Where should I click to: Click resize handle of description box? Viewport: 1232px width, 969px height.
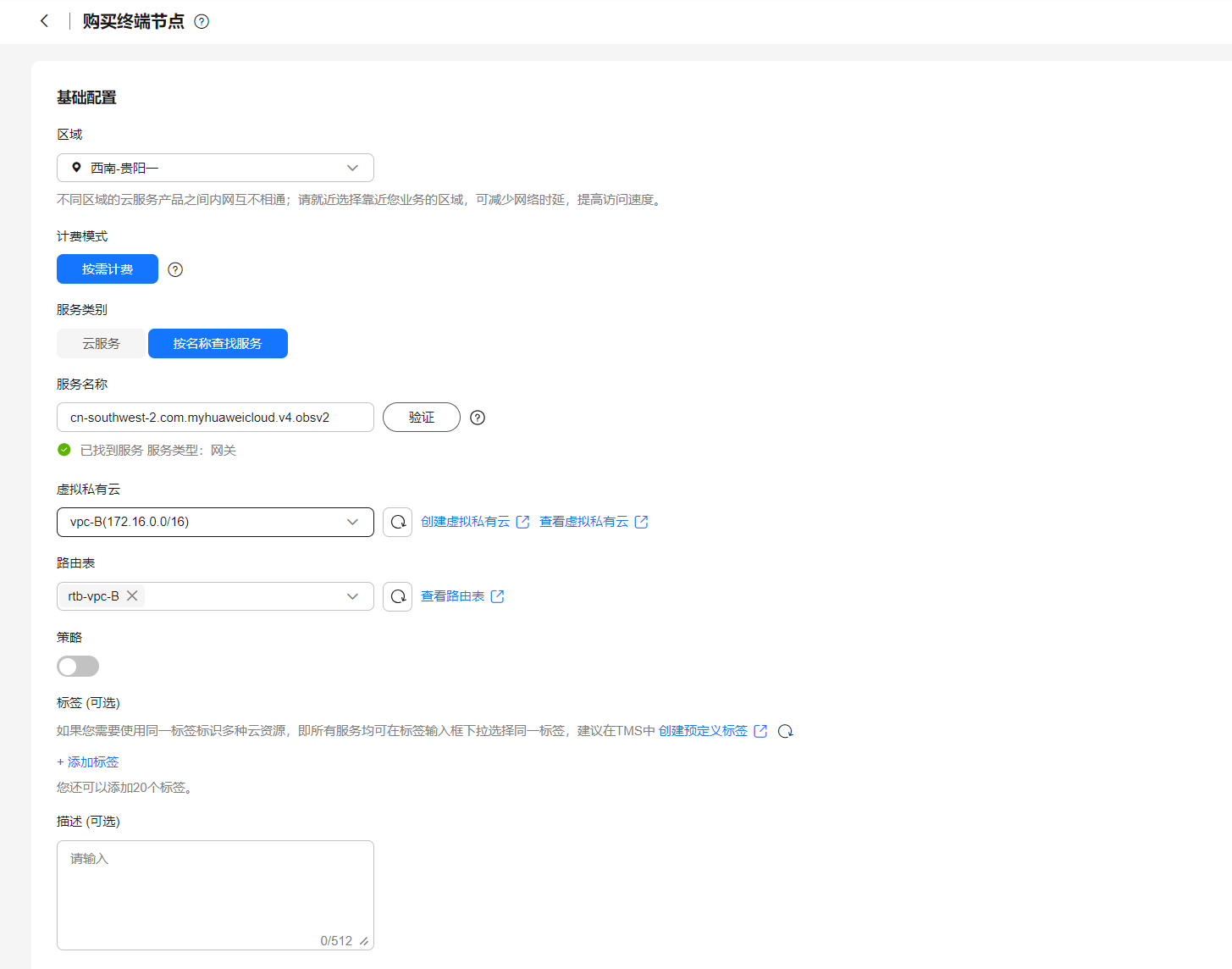coord(364,941)
